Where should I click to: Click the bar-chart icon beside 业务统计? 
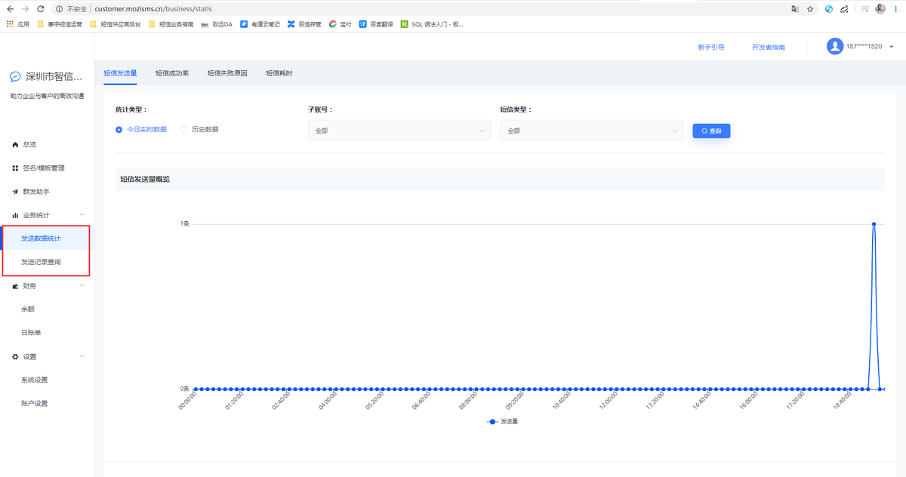pos(15,215)
